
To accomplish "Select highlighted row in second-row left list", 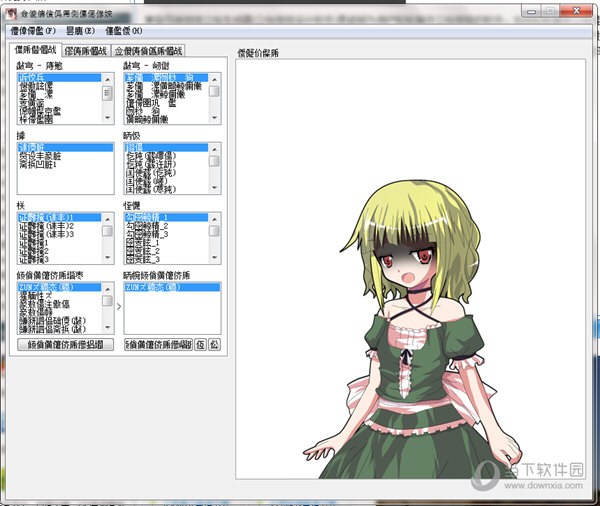I will point(65,147).
